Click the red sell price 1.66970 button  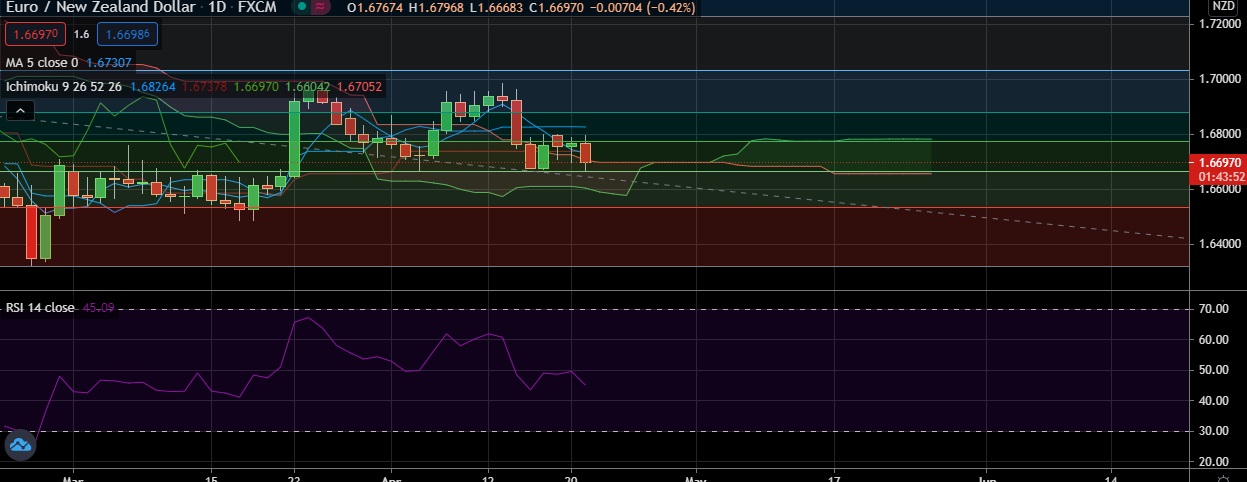click(36, 35)
